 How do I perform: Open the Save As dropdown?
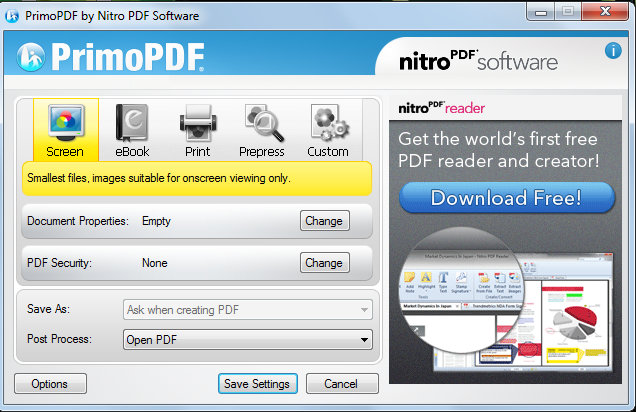(x=247, y=310)
